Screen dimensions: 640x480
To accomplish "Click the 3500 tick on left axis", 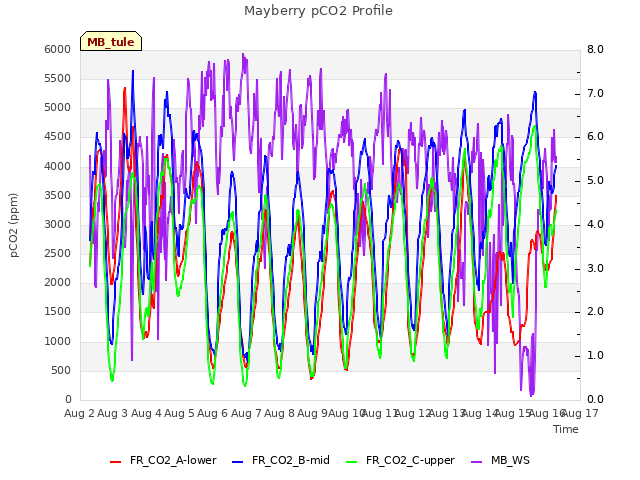I will tap(58, 195).
